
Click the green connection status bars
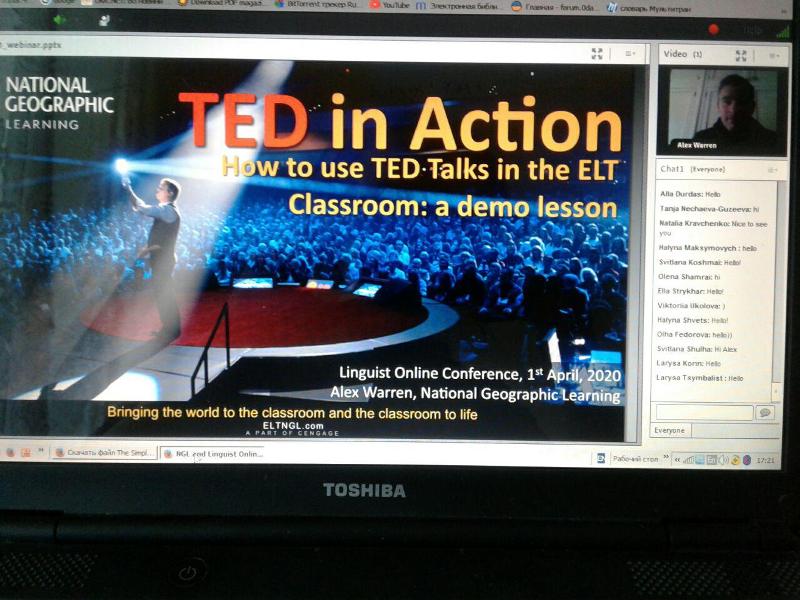pyautogui.click(x=783, y=33)
